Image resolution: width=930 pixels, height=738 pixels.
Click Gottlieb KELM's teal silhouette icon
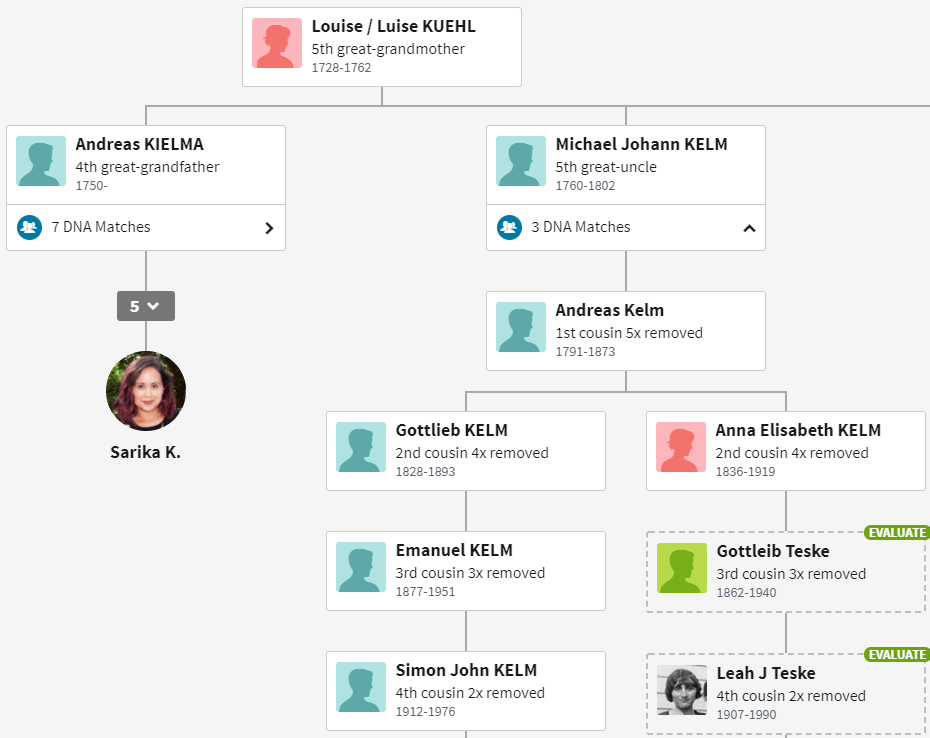click(361, 447)
